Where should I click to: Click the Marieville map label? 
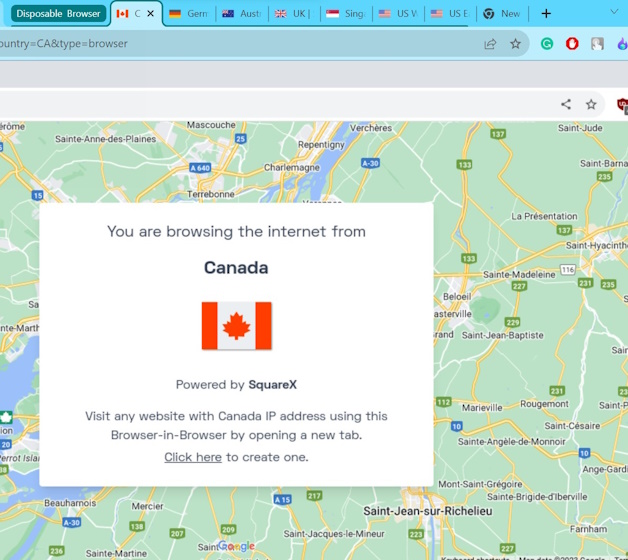point(482,408)
